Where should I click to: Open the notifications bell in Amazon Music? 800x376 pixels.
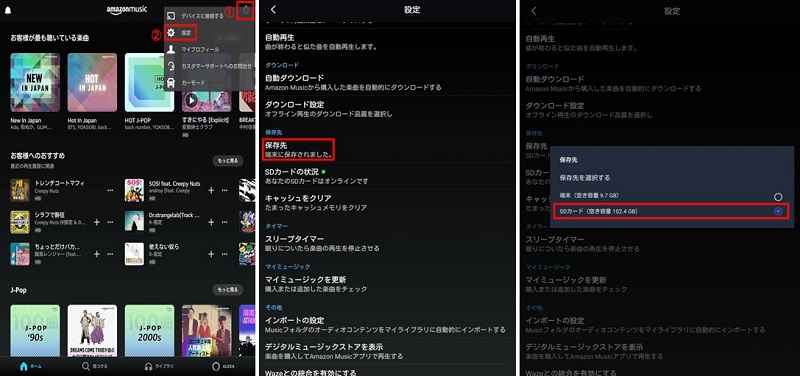pos(8,10)
